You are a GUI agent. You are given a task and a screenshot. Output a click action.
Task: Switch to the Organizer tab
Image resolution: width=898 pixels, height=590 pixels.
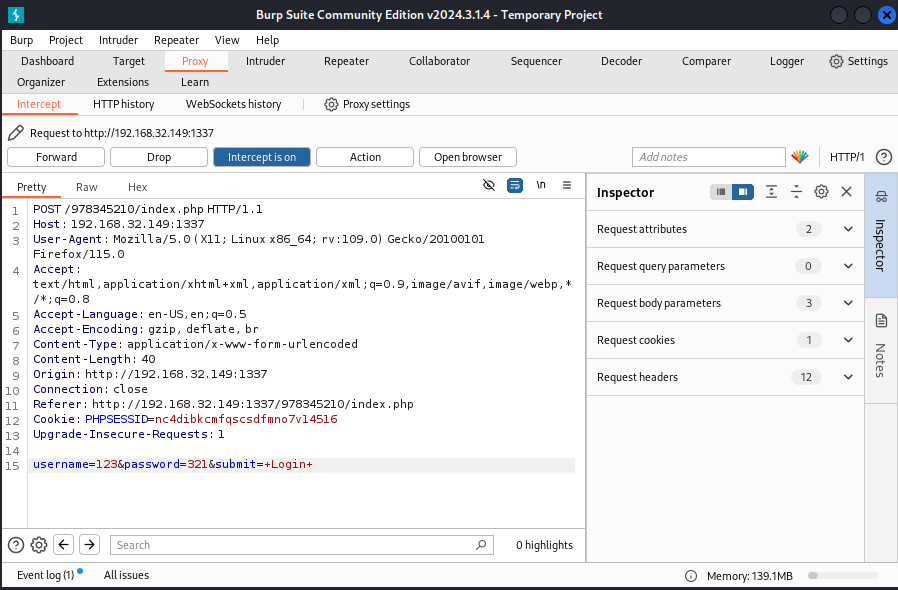click(x=41, y=82)
